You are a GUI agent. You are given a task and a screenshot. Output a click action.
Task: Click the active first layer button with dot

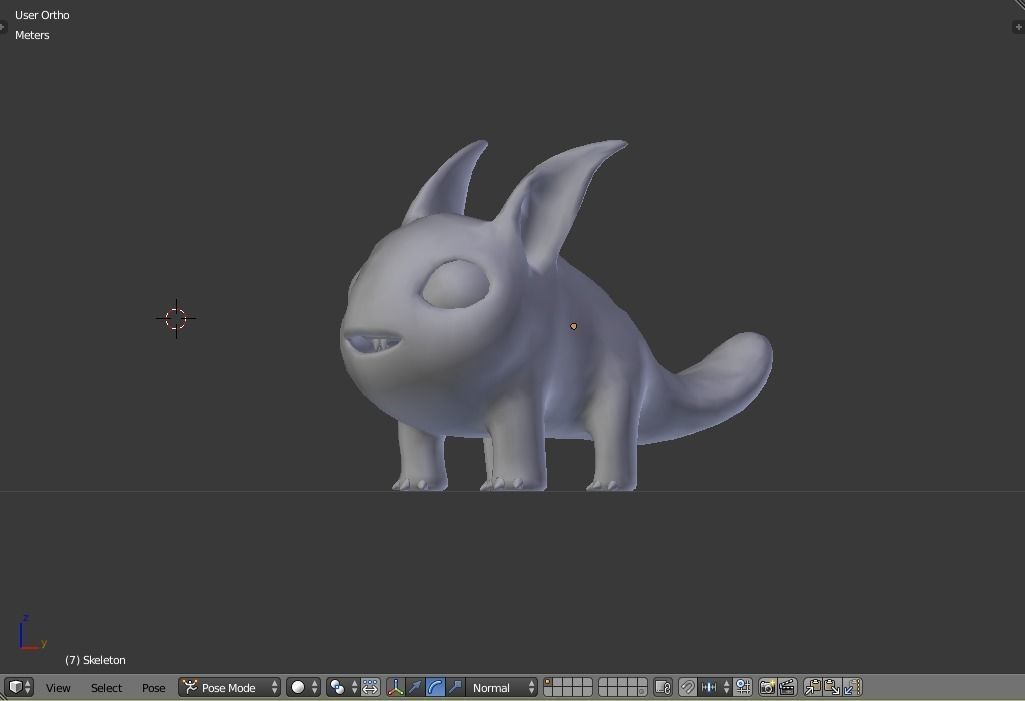pos(548,683)
